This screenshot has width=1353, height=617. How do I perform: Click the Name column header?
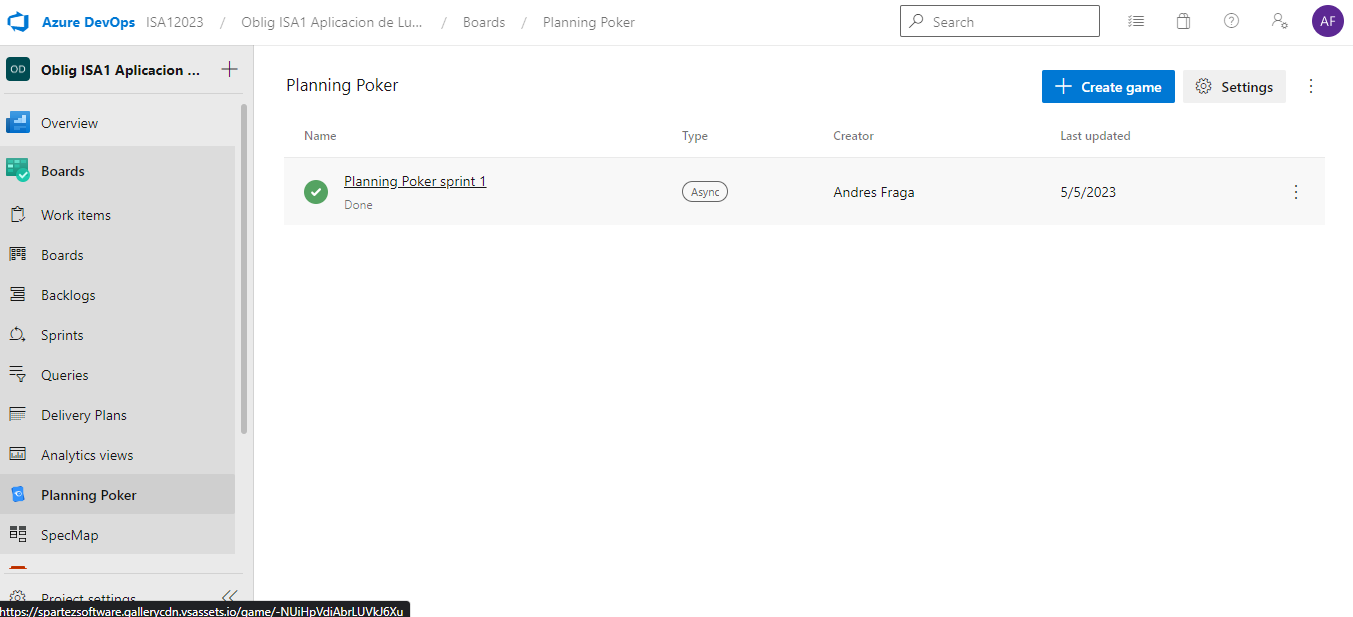click(x=320, y=136)
